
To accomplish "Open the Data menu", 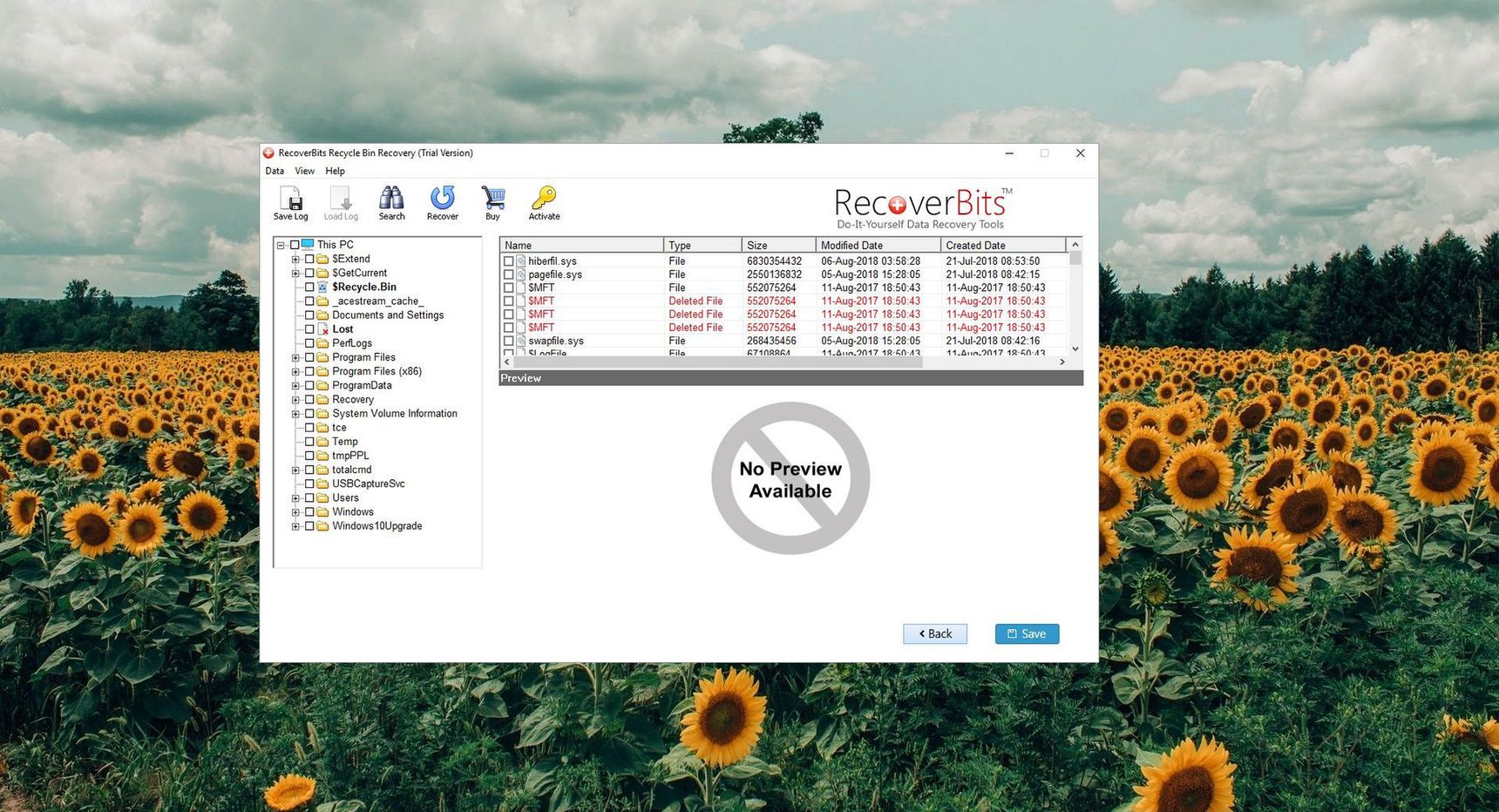I will pyautogui.click(x=275, y=171).
